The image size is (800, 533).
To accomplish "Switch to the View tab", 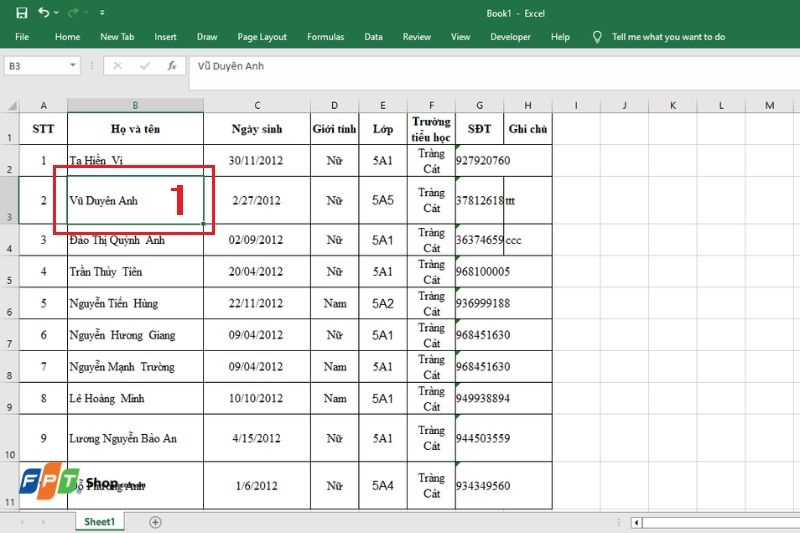I will click(460, 37).
